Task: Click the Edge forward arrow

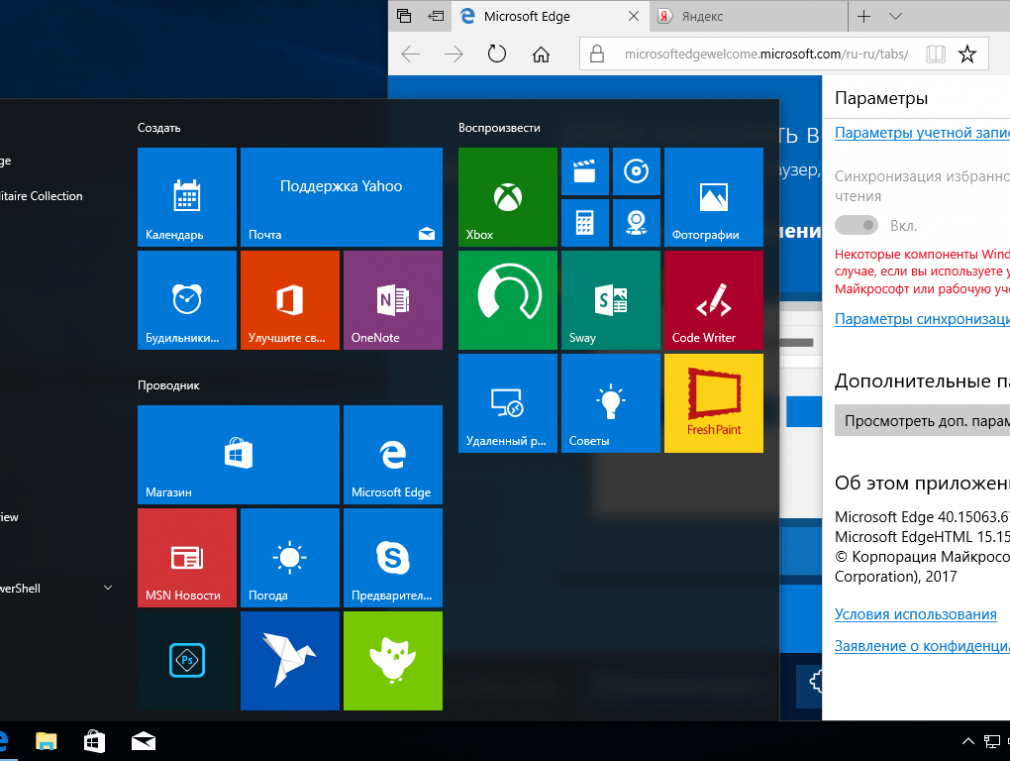Action: pyautogui.click(x=453, y=54)
